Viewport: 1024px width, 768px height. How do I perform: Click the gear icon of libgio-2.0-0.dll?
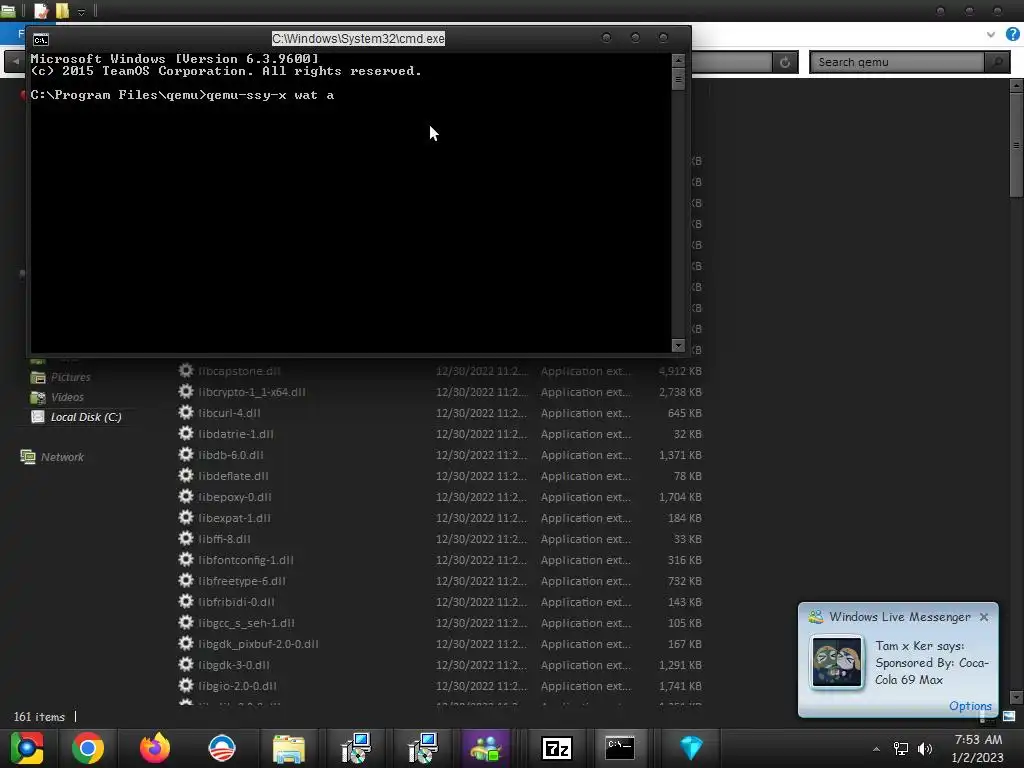(x=186, y=685)
